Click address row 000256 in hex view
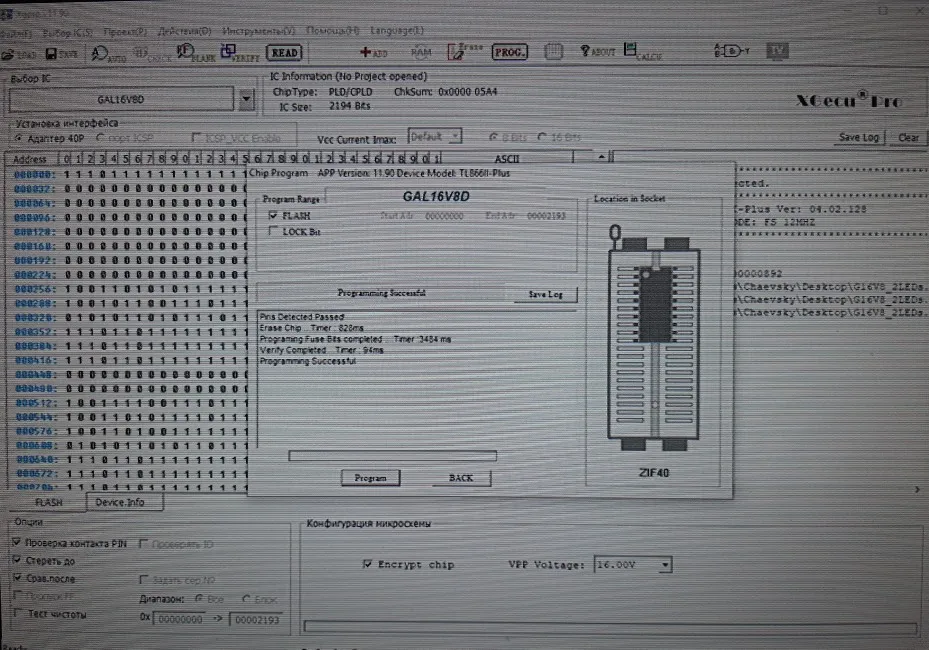Viewport: 929px width, 650px height. [128, 289]
